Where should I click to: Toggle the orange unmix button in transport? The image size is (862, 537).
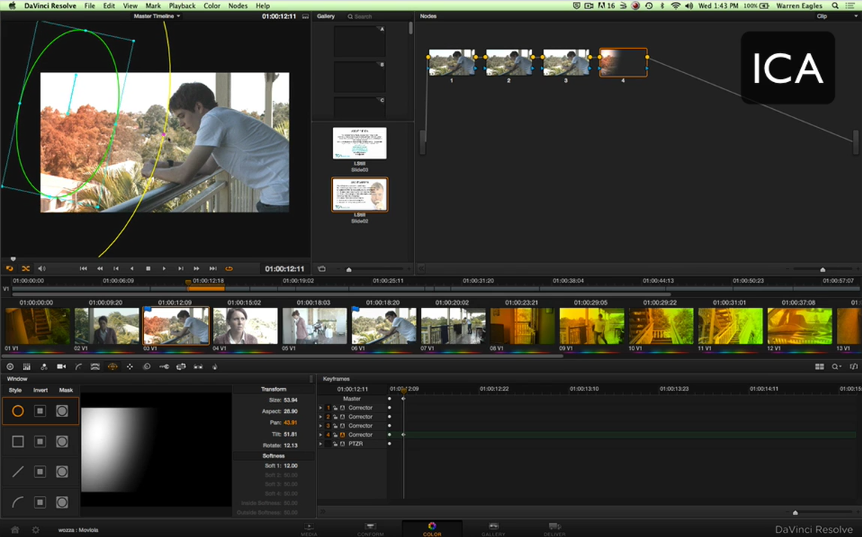pos(25,269)
